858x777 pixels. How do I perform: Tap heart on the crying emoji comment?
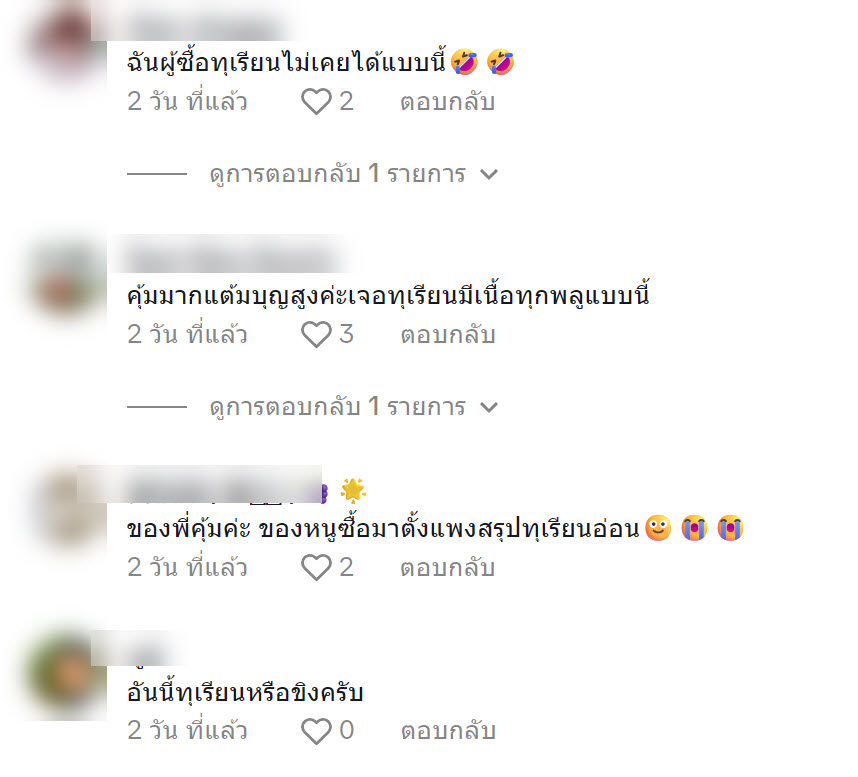click(x=316, y=567)
